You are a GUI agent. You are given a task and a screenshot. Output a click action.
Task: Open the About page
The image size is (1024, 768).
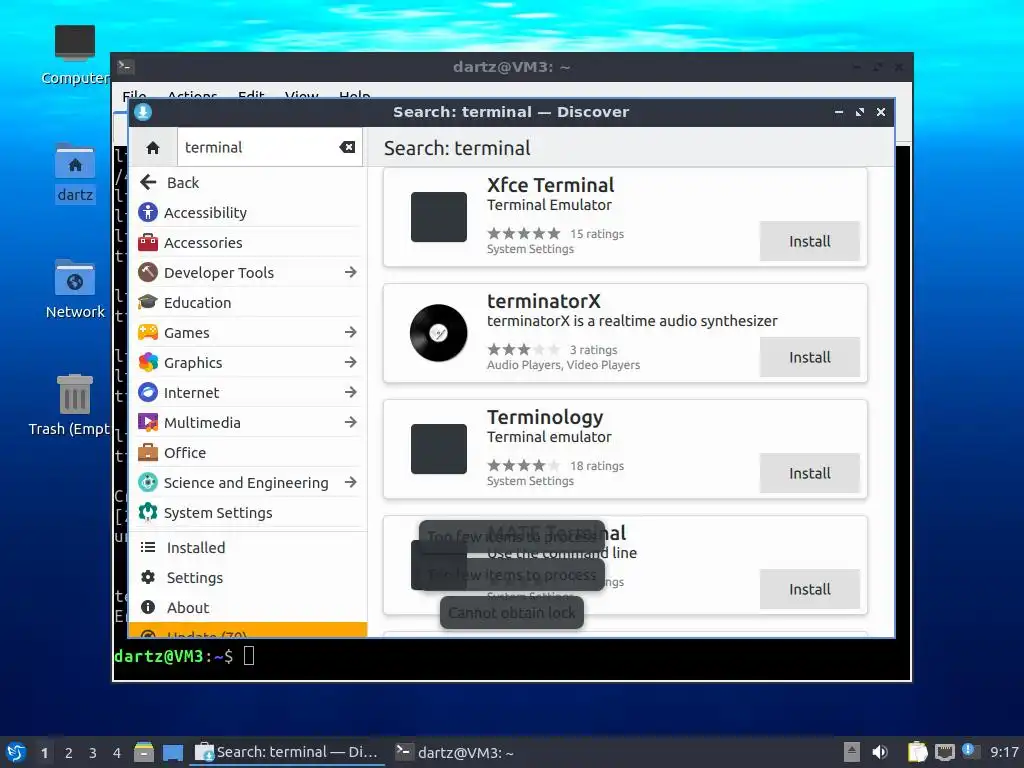pyautogui.click(x=248, y=608)
